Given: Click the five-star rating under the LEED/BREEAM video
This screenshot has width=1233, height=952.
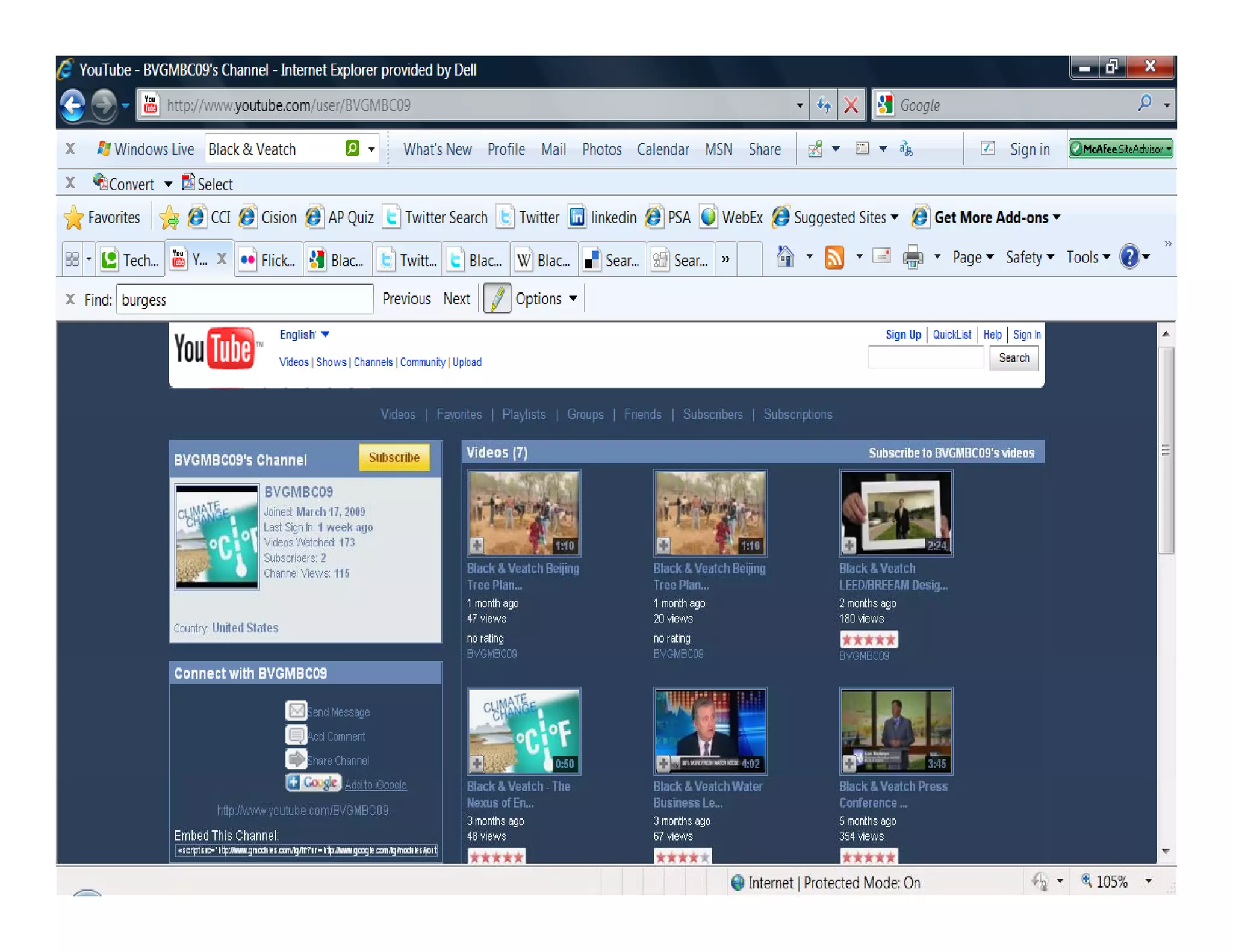Looking at the screenshot, I should (868, 639).
